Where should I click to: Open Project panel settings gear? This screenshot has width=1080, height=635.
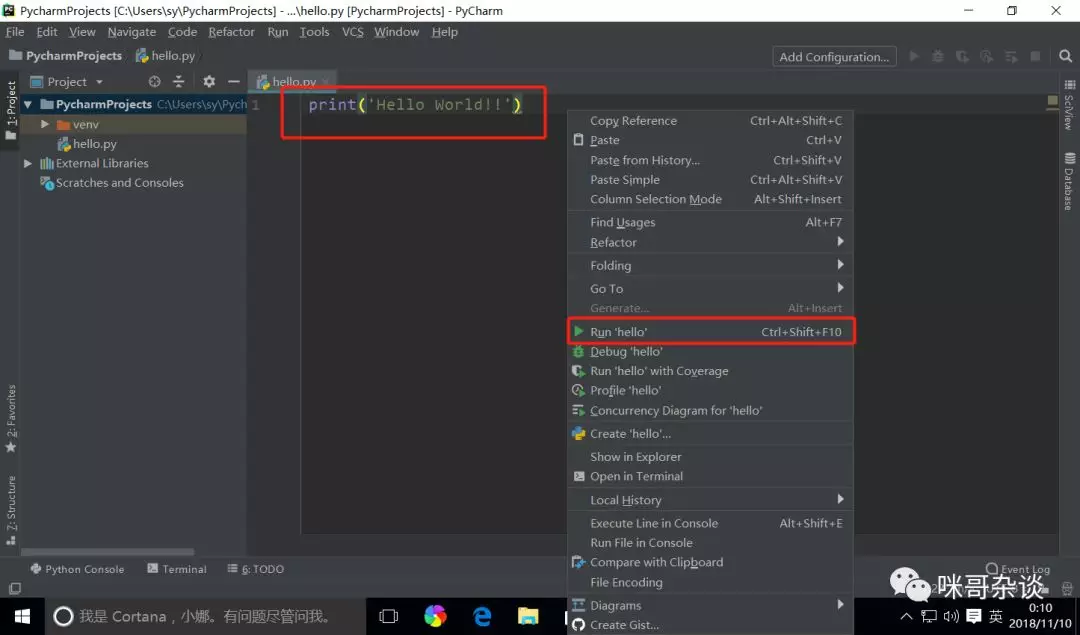(x=209, y=81)
